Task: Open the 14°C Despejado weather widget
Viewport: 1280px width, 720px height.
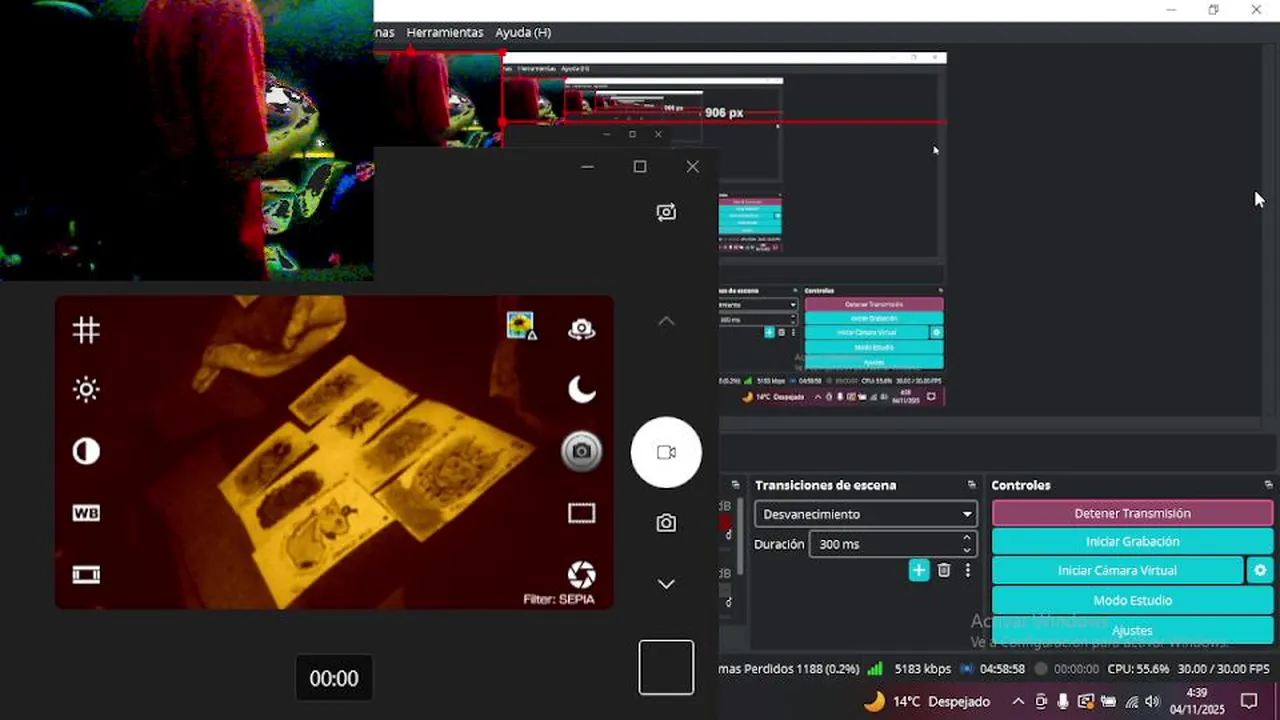Action: (x=926, y=701)
